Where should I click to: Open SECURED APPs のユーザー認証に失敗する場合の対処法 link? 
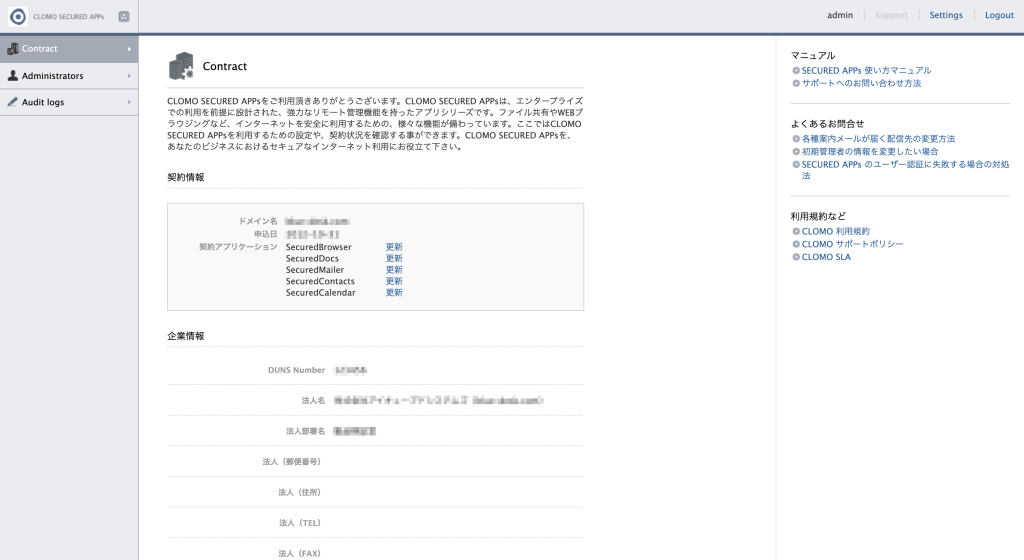[x=905, y=170]
